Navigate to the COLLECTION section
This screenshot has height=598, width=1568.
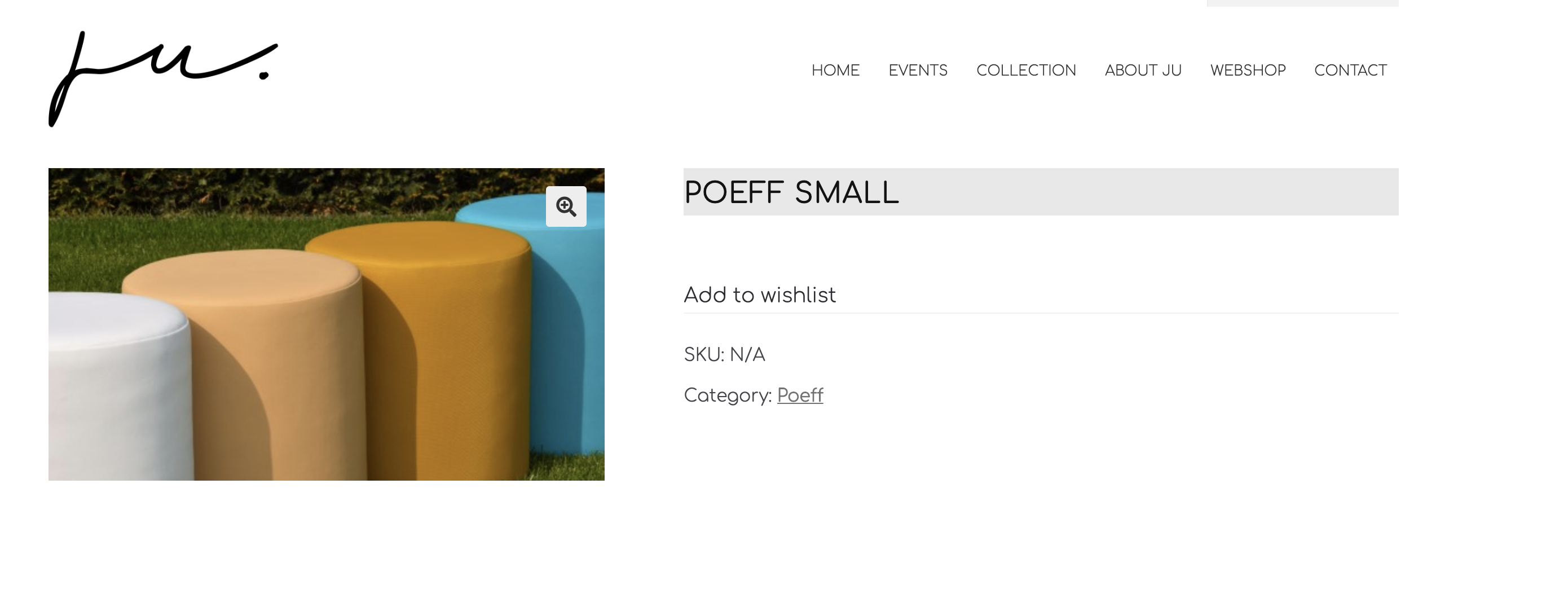[1027, 70]
